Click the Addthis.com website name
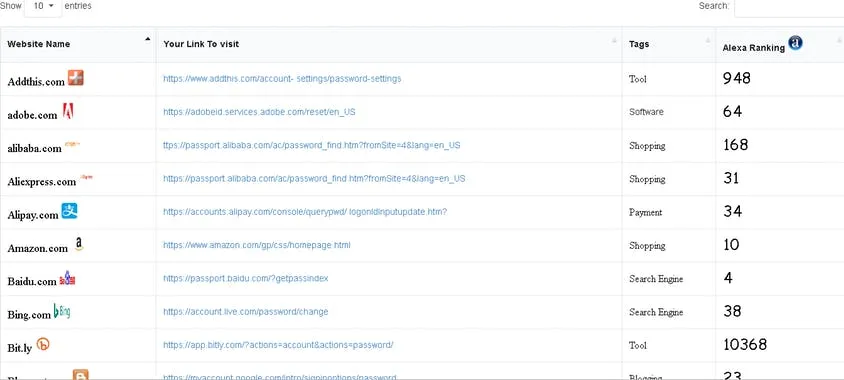The height and width of the screenshot is (380, 844). coord(36,82)
